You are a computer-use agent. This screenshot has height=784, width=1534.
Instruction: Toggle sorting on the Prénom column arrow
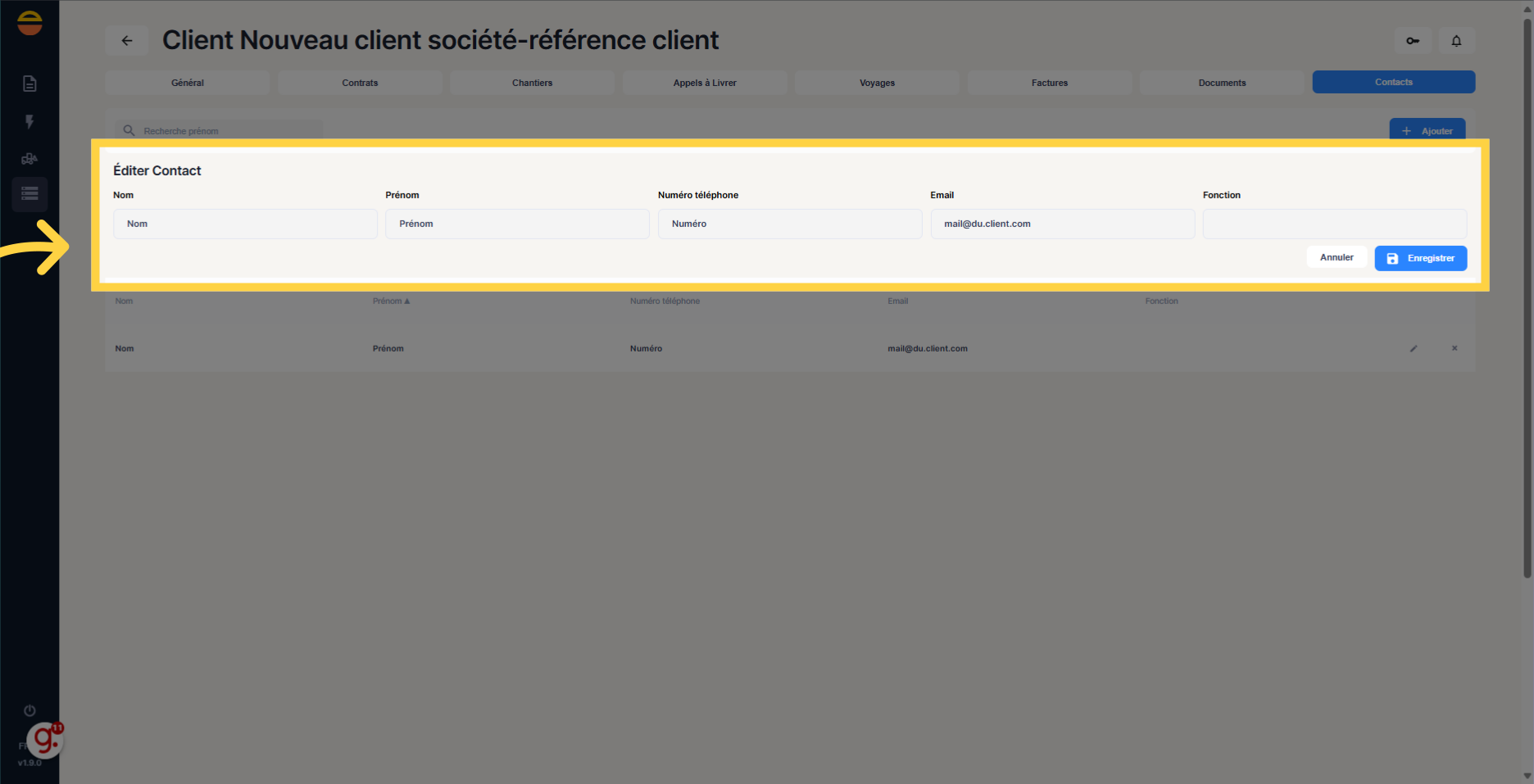(x=406, y=301)
